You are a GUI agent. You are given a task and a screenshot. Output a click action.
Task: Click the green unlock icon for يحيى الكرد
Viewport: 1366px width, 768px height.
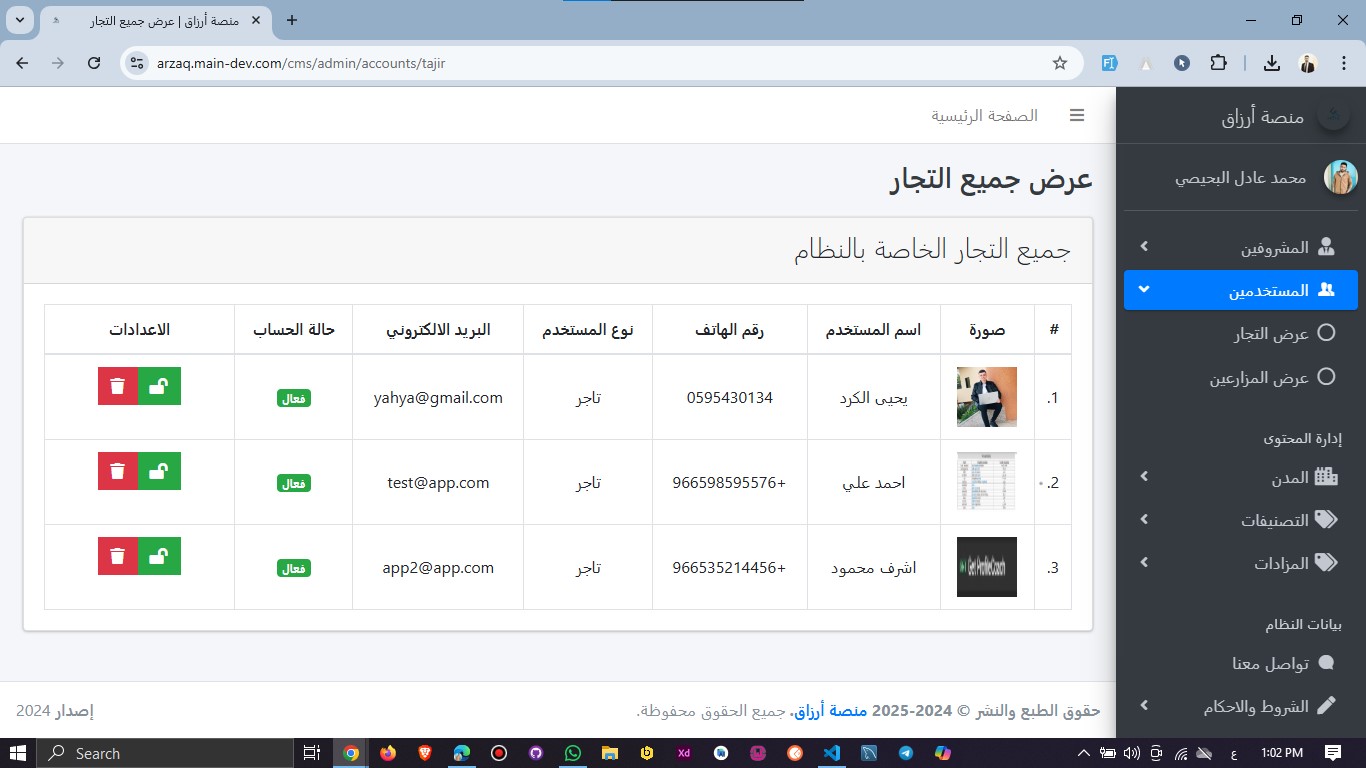159,386
